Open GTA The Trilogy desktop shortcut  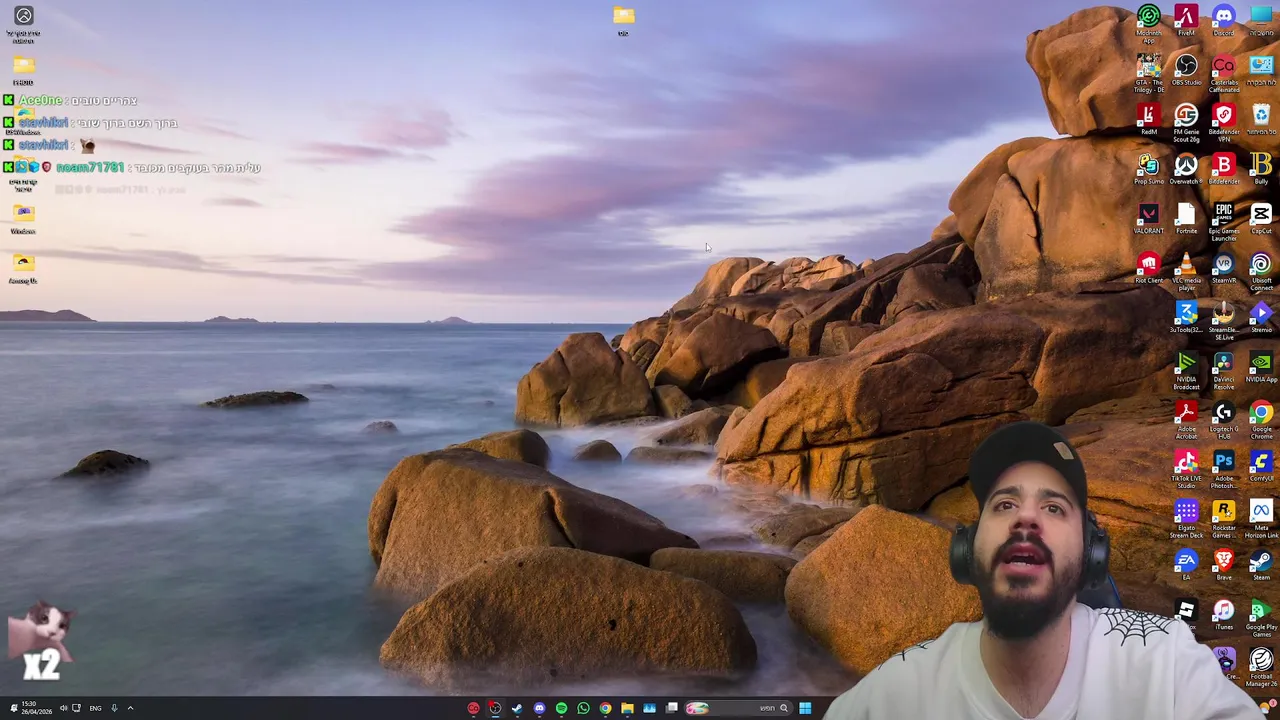(x=1149, y=74)
